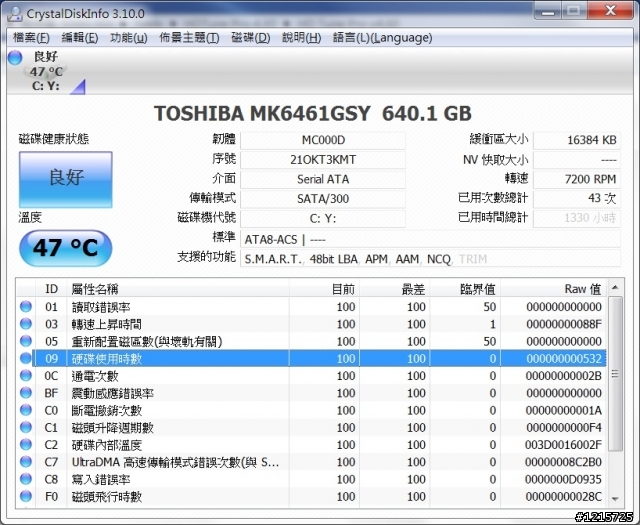The height and width of the screenshot is (525, 640).
Task: Select the blue disk status orb for C: Y:
Action: coord(15,58)
